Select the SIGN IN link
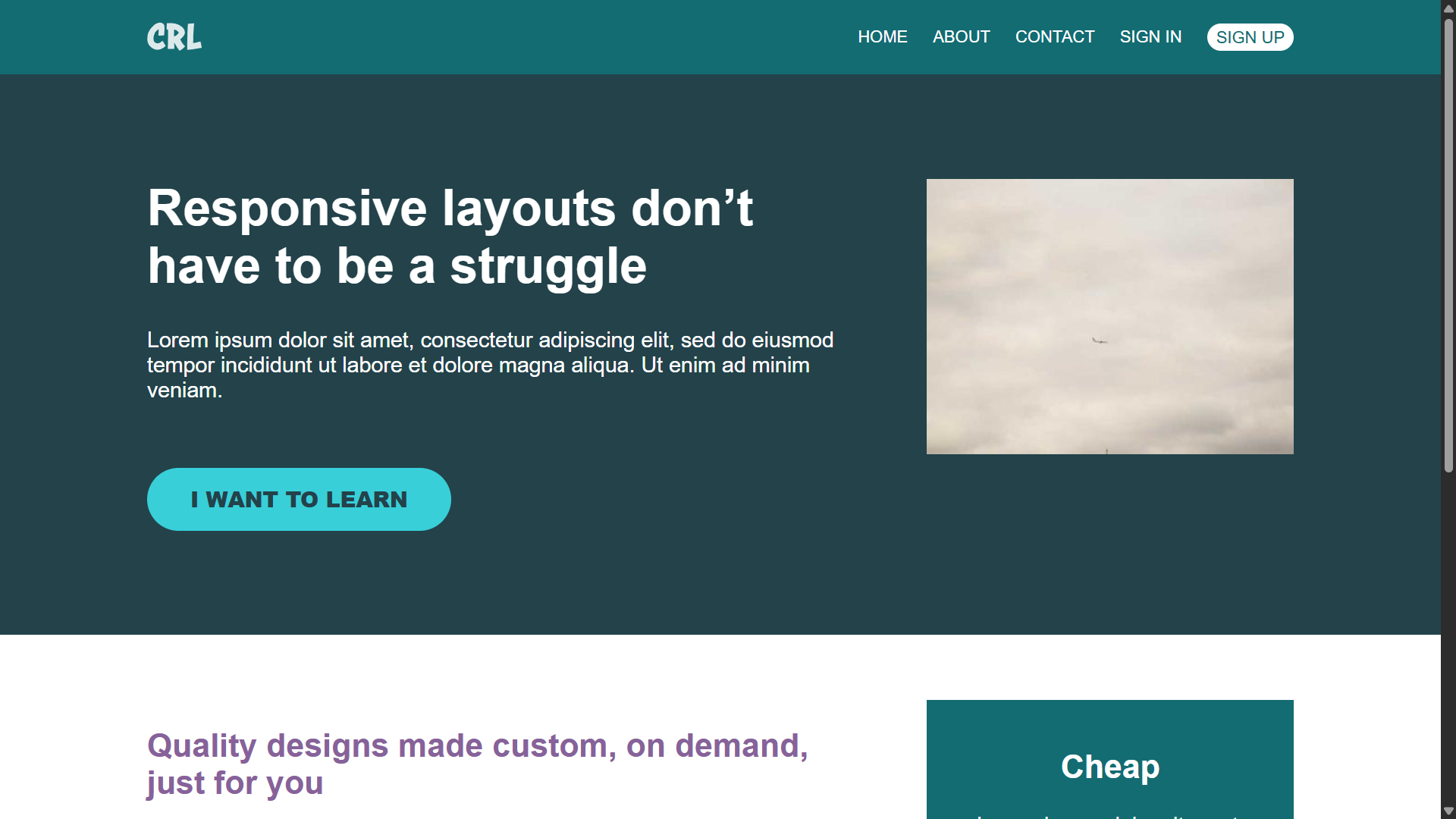This screenshot has height=819, width=1456. click(x=1150, y=36)
